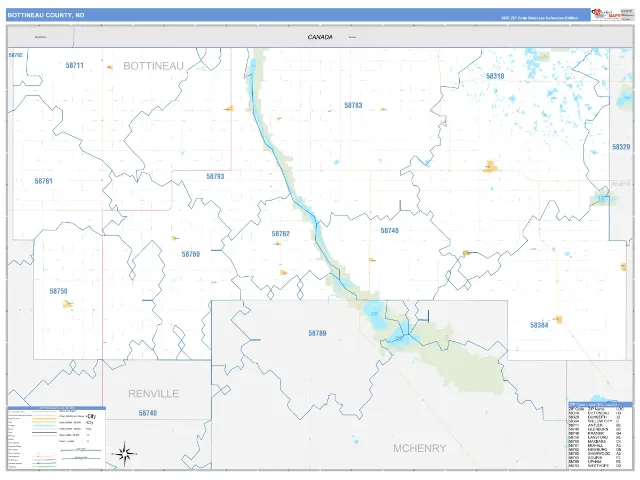The image size is (640, 480).
Task: Click the "MCHENRY" county label
Action: pyautogui.click(x=420, y=448)
